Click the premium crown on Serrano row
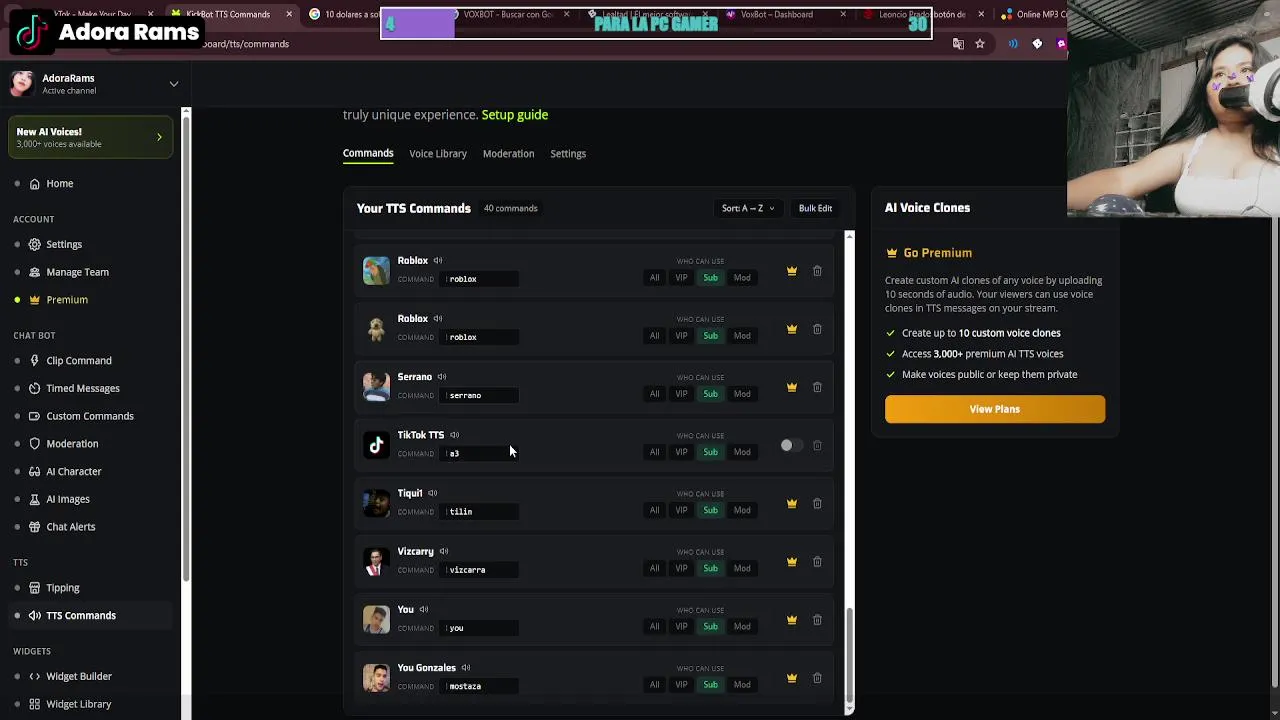This screenshot has width=1280, height=720. click(x=791, y=387)
